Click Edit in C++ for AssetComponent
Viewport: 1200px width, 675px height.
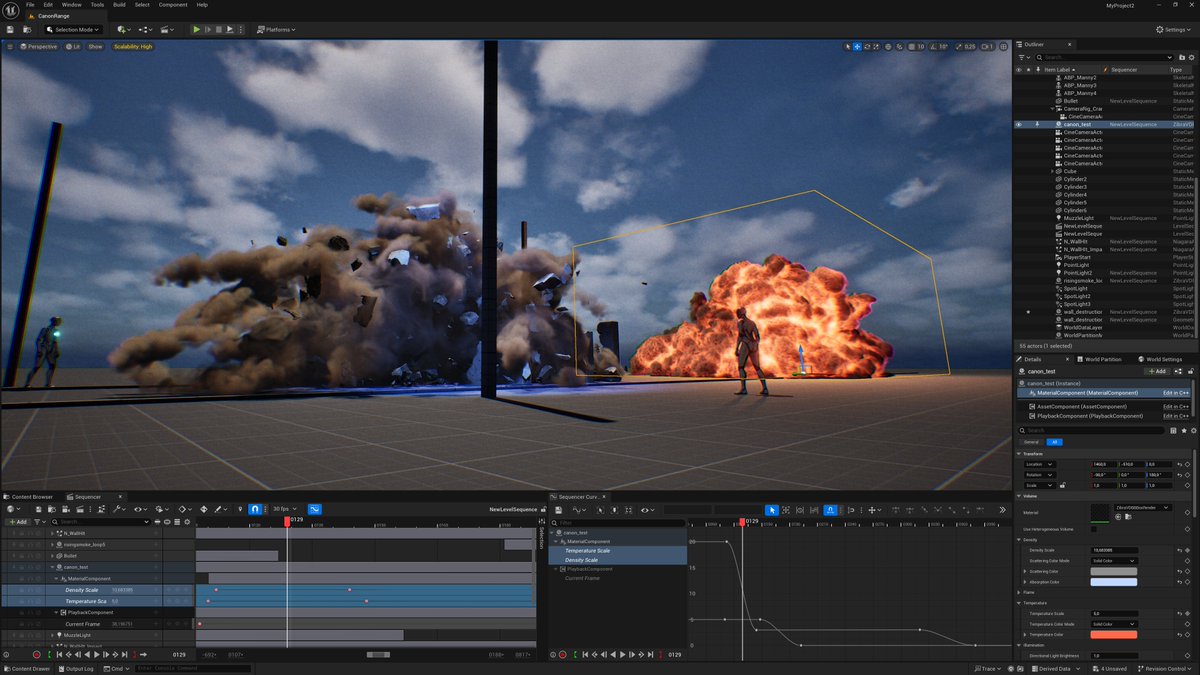click(x=1175, y=406)
